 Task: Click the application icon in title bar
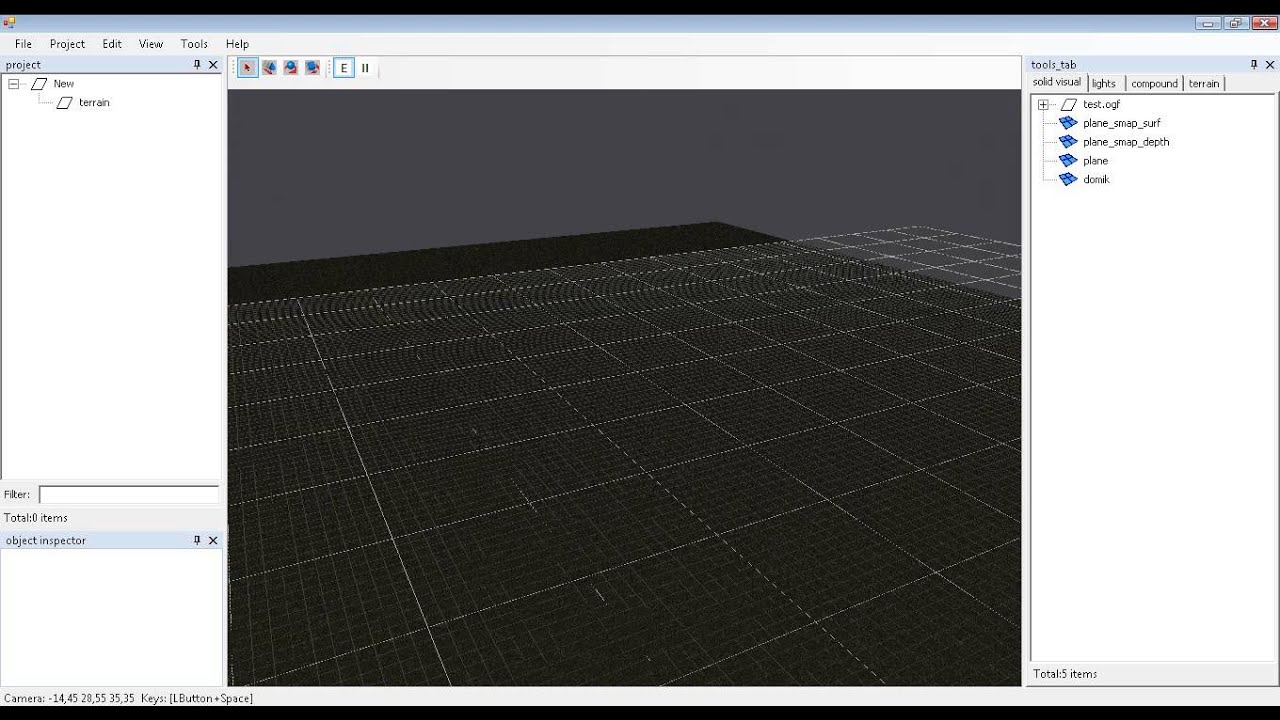pyautogui.click(x=9, y=23)
